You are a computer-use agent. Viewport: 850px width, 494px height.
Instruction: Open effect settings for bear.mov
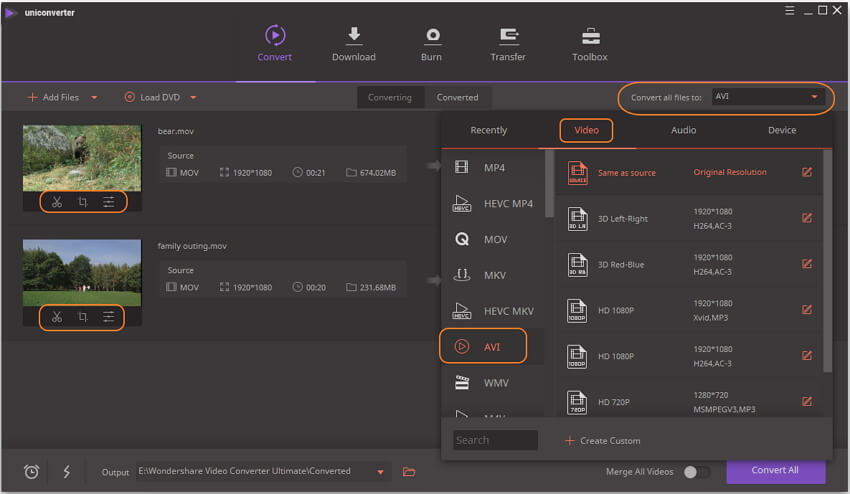pyautogui.click(x=108, y=202)
